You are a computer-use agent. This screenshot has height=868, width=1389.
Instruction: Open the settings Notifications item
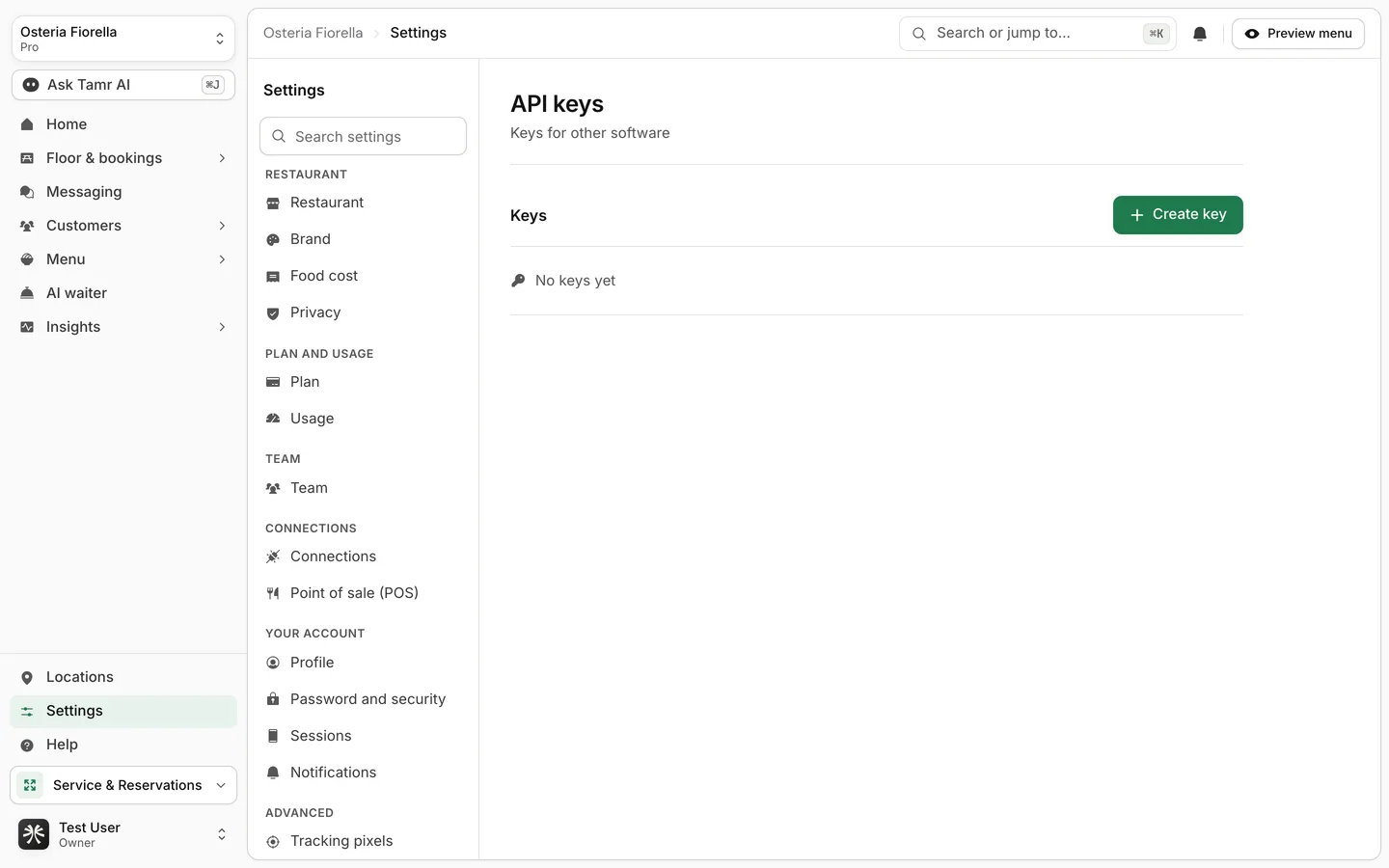(363, 773)
